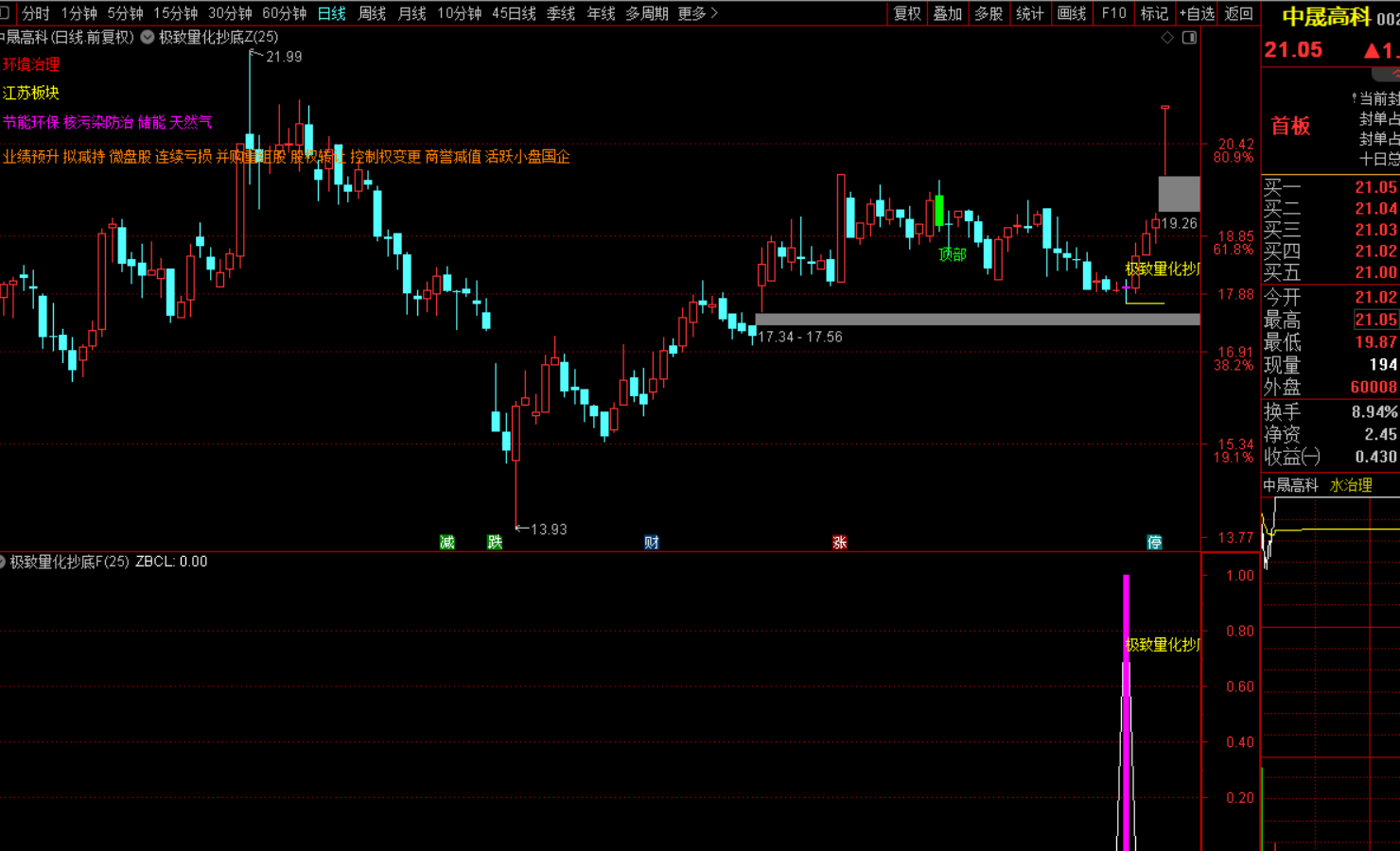Open the 极致量化抄底F(25) sub-indicator settings icon
The width and height of the screenshot is (1400, 851).
coord(3,562)
